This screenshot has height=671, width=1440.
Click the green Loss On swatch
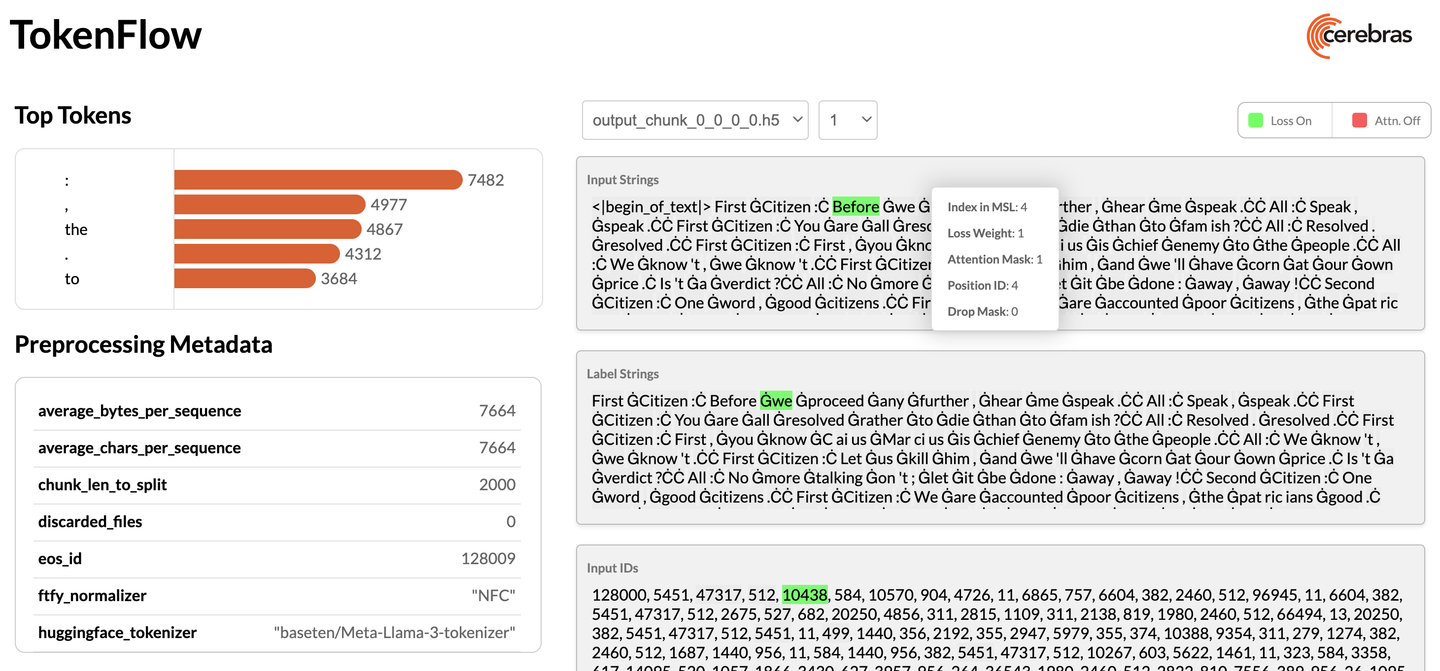pyautogui.click(x=1256, y=120)
